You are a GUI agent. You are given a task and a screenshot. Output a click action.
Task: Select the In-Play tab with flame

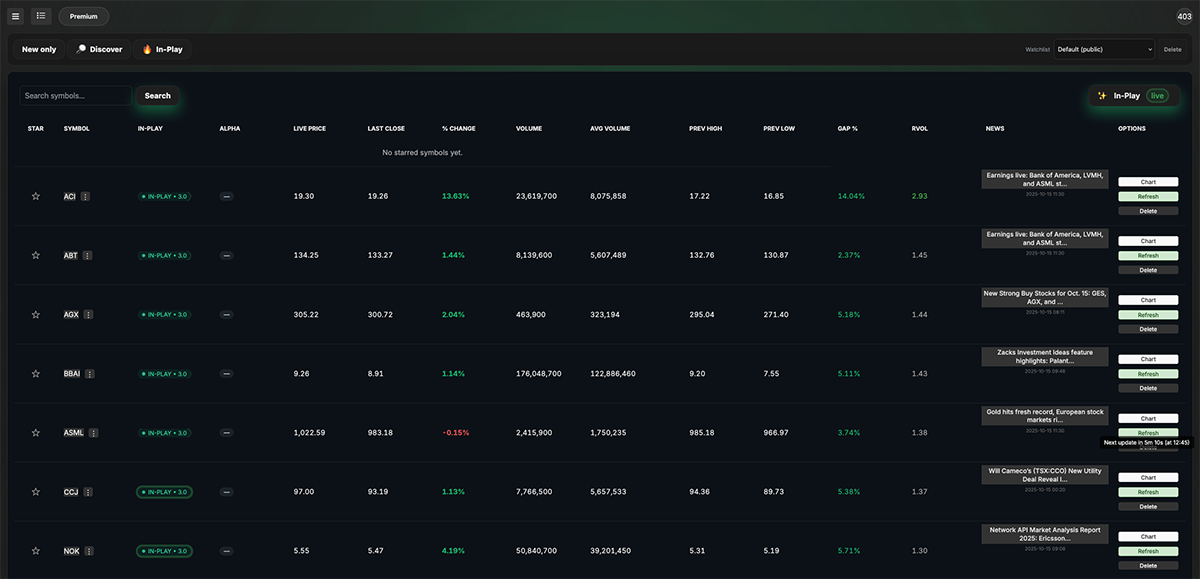tap(161, 49)
